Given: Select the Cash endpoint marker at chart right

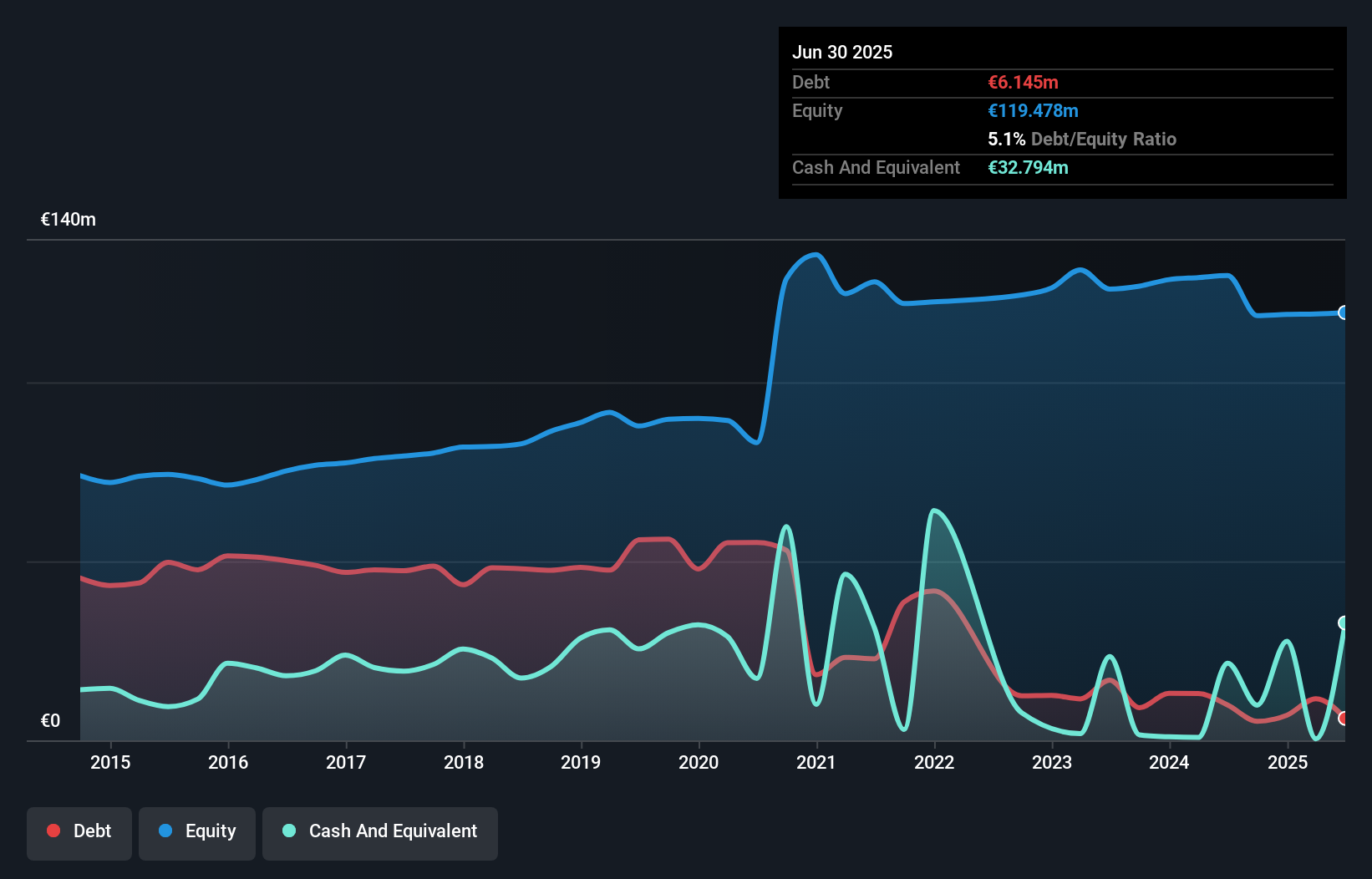Looking at the screenshot, I should pos(1344,622).
